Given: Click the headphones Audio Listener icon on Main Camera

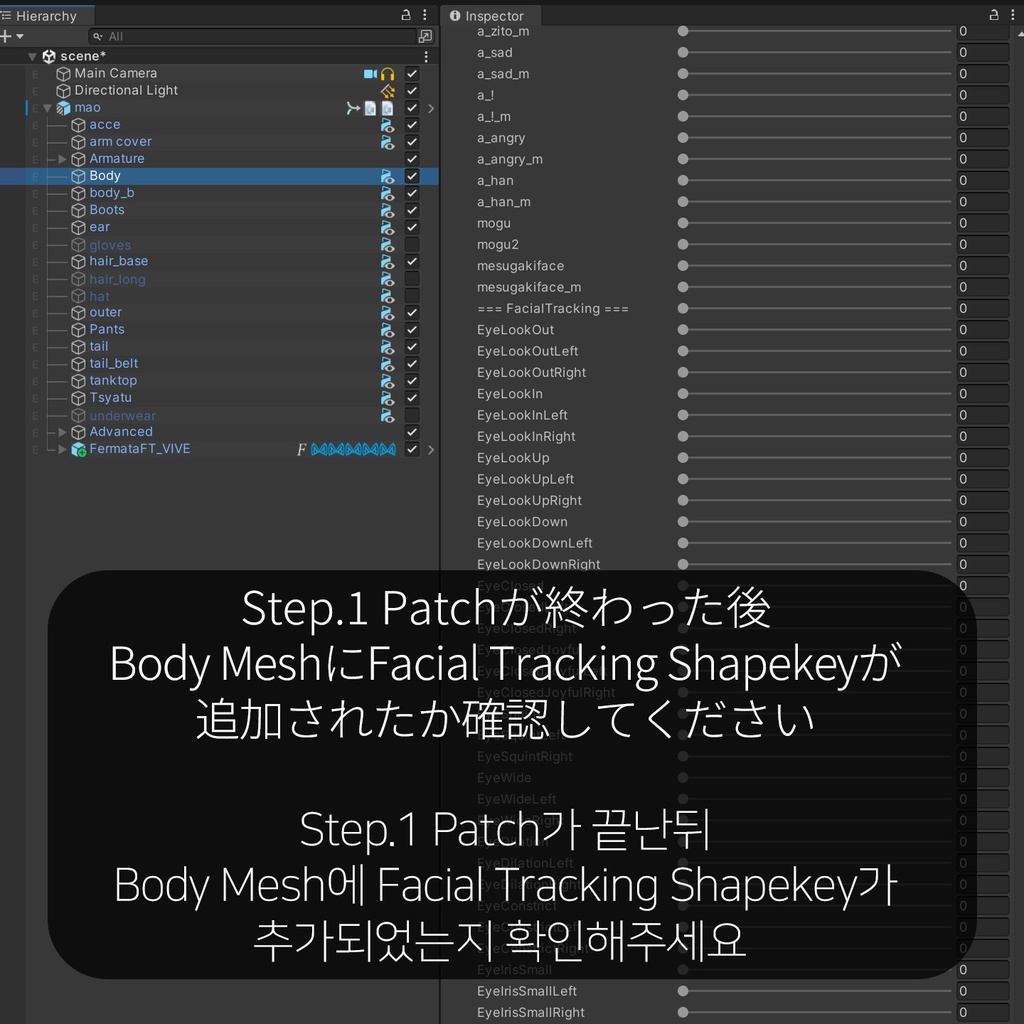Looking at the screenshot, I should [388, 73].
